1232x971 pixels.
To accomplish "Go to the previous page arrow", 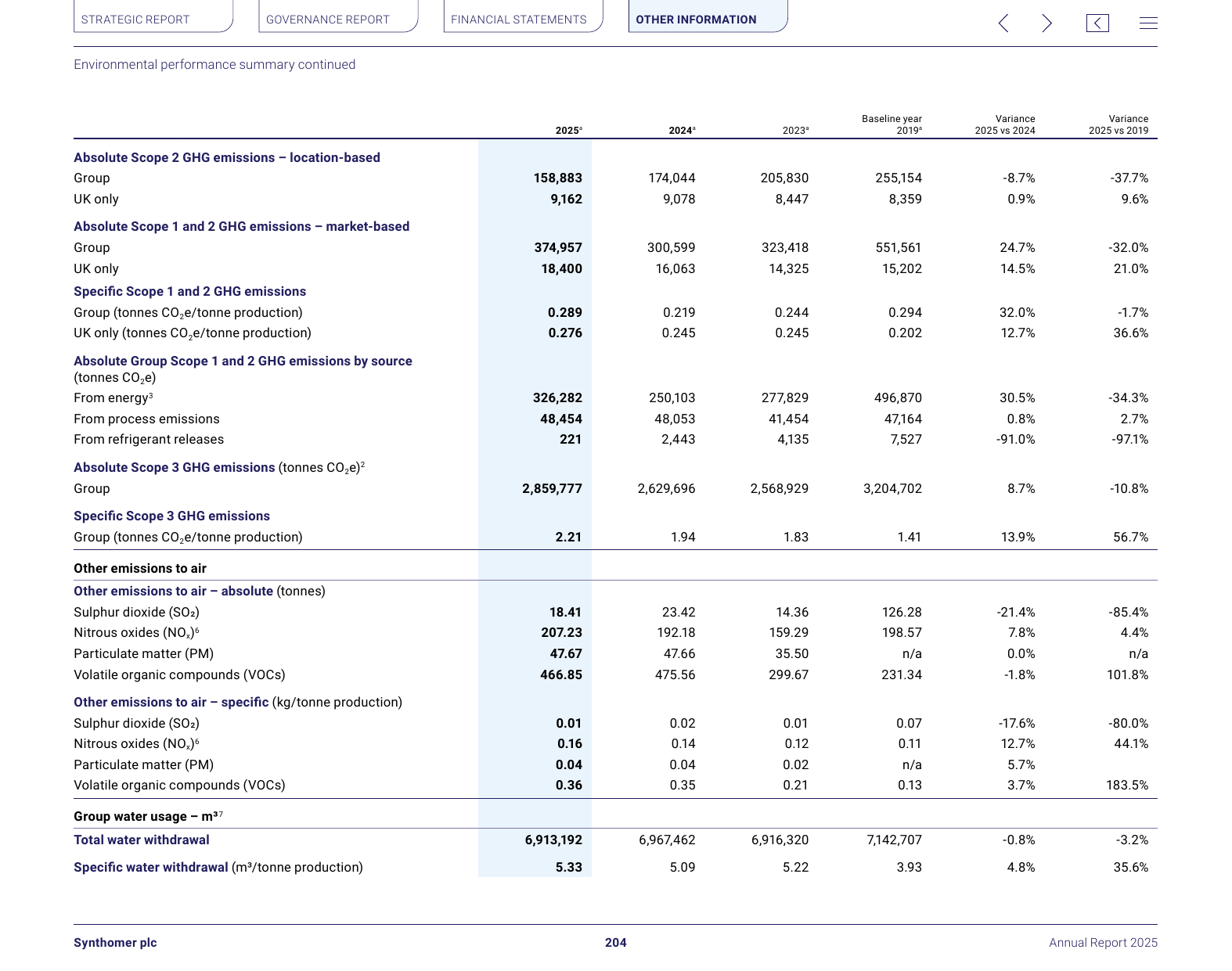I will pos(1003,23).
